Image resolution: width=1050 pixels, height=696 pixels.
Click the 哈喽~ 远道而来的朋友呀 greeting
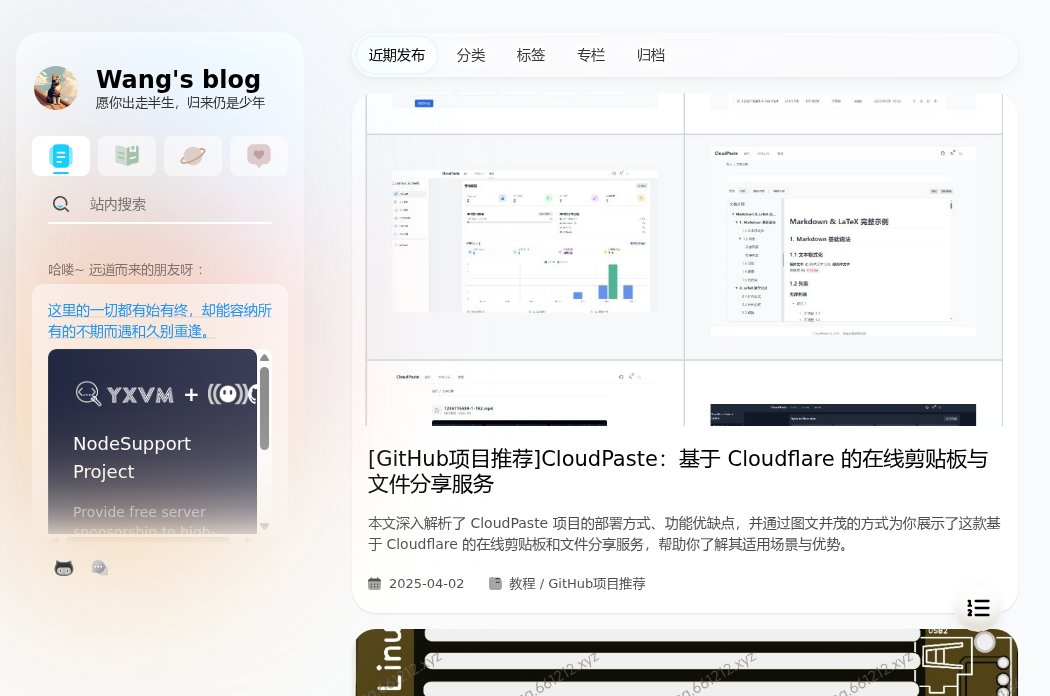tap(126, 270)
